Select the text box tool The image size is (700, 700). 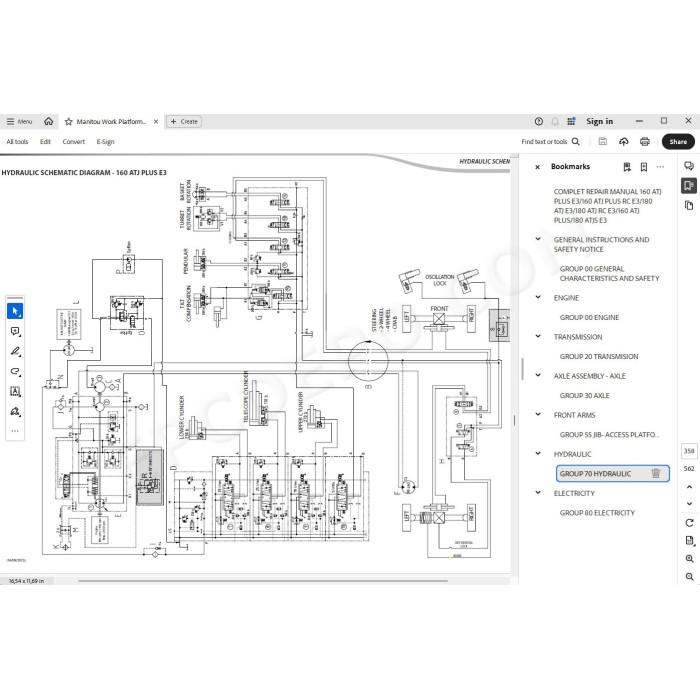(15, 392)
